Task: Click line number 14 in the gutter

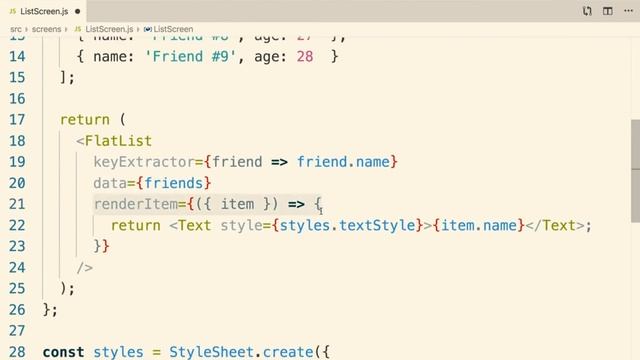Action: click(x=17, y=56)
